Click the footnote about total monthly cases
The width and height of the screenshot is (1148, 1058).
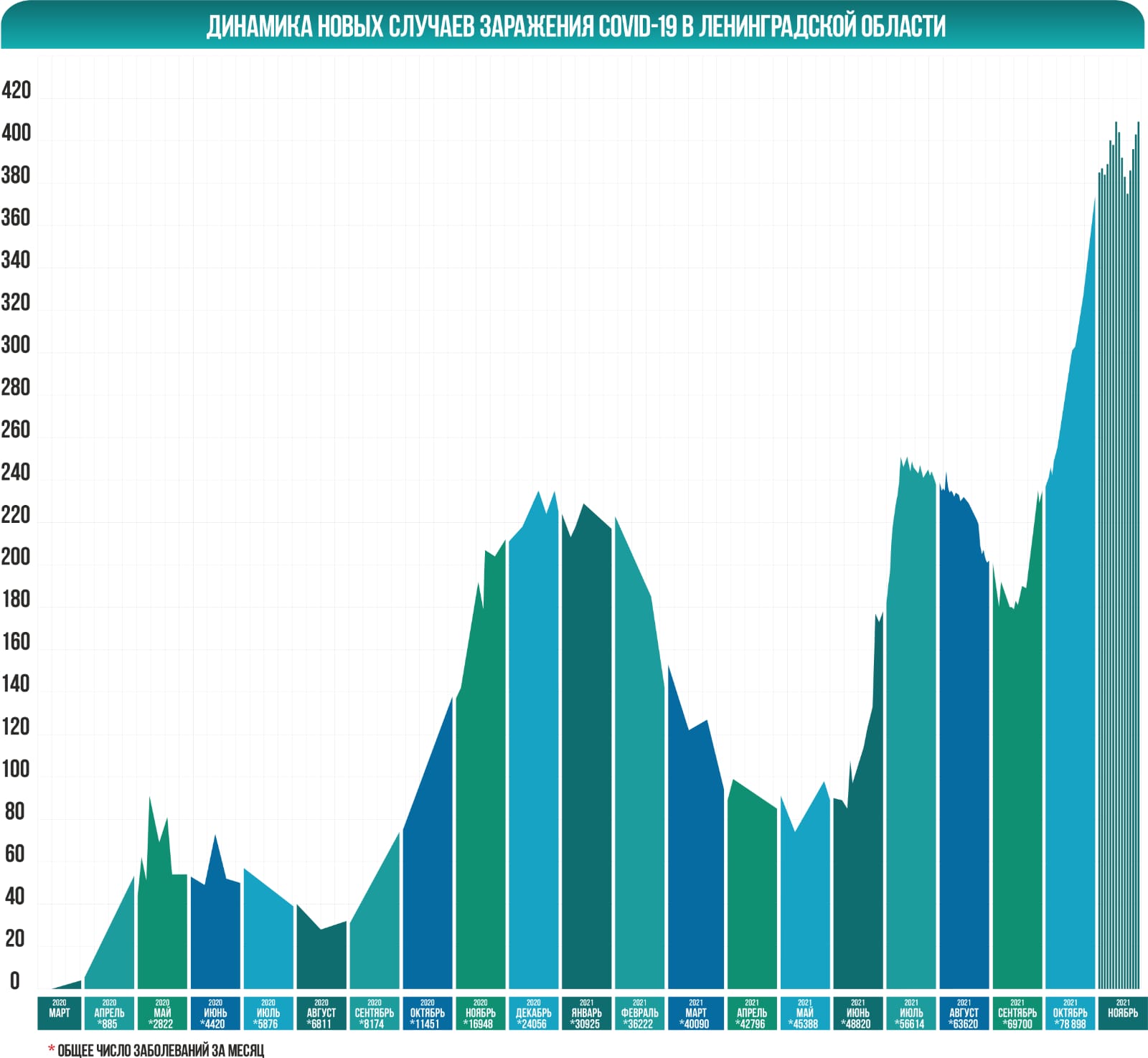156,1050
